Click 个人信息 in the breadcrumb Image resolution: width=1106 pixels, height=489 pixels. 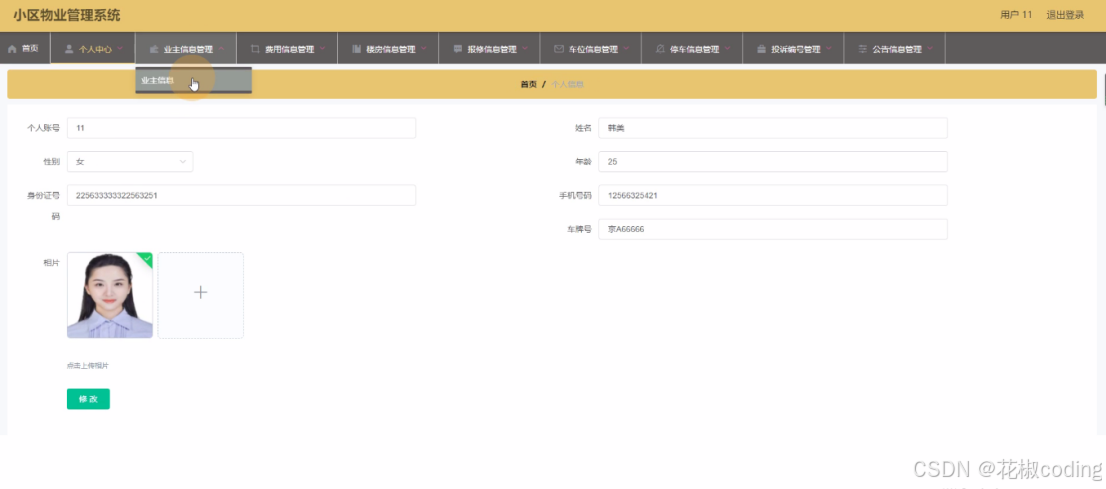tap(567, 84)
